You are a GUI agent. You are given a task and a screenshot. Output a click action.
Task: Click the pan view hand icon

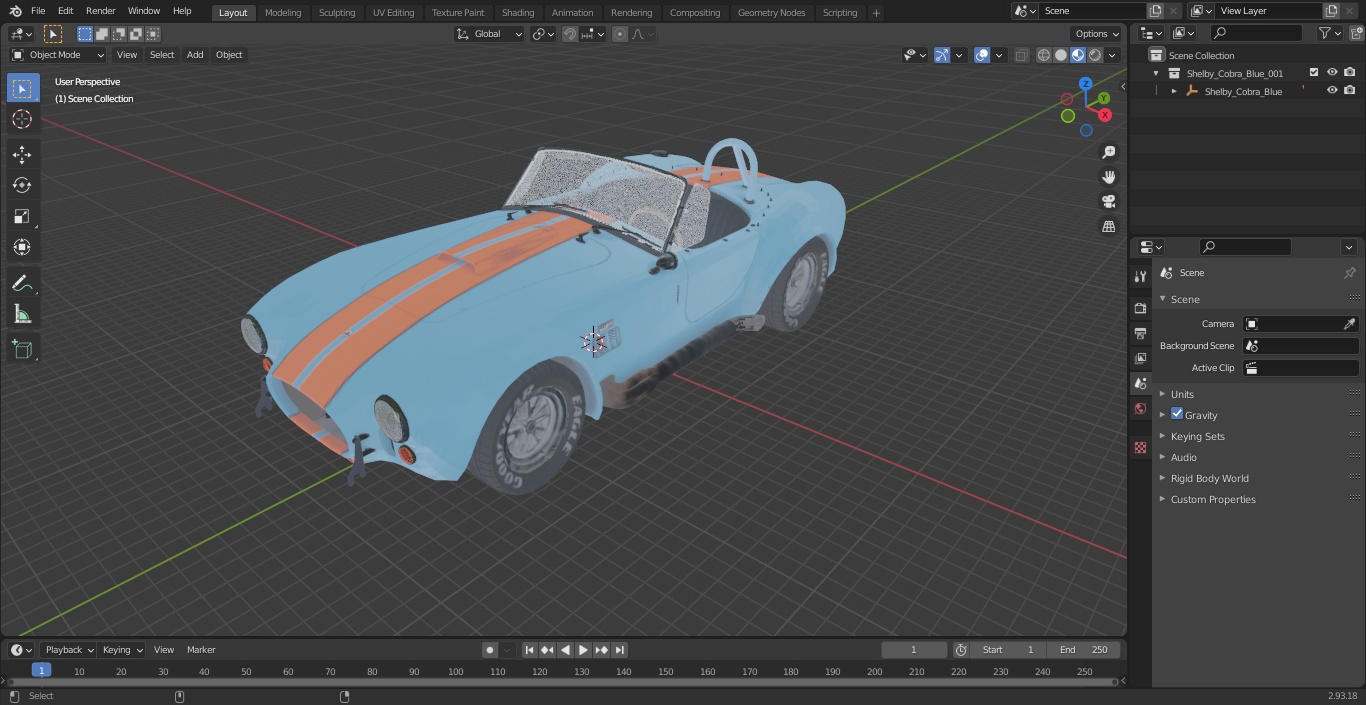pyautogui.click(x=1108, y=177)
